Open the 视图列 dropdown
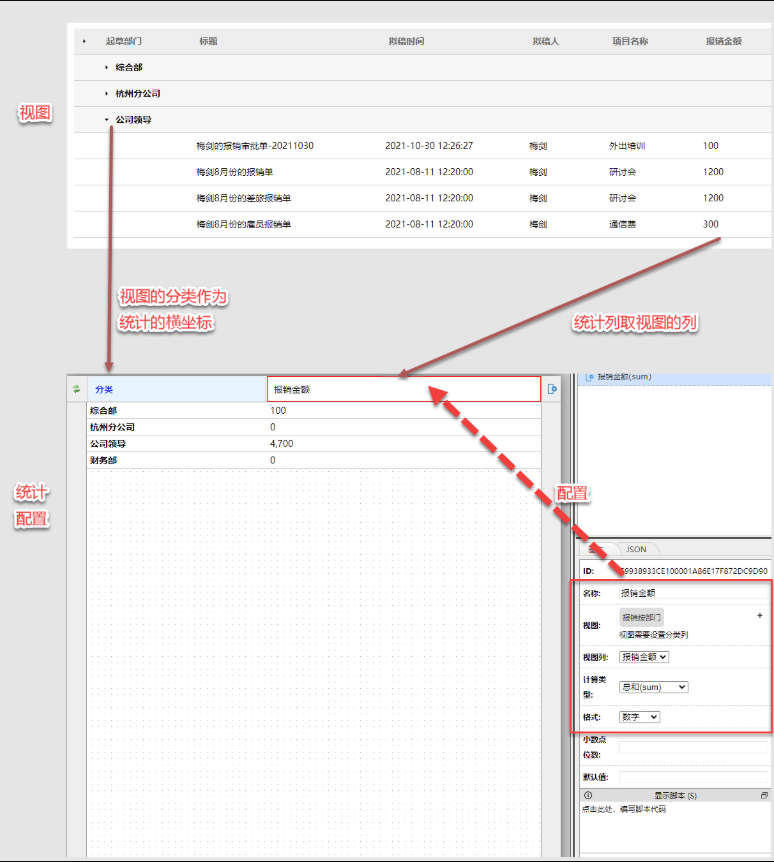Image resolution: width=774 pixels, height=862 pixels. 644,657
